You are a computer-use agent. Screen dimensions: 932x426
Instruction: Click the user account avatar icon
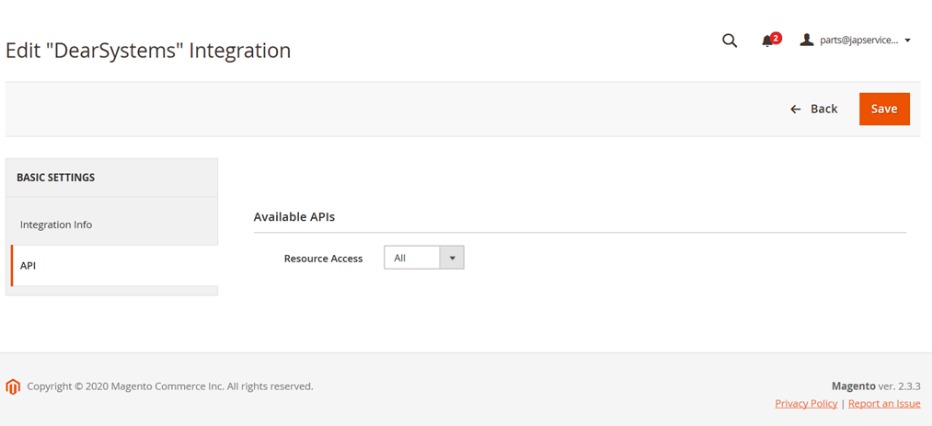tap(806, 41)
